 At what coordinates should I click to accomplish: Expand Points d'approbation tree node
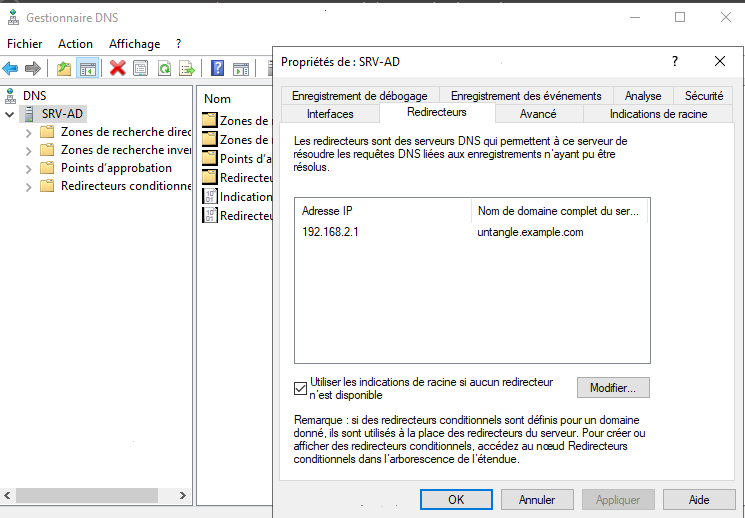click(x=28, y=168)
